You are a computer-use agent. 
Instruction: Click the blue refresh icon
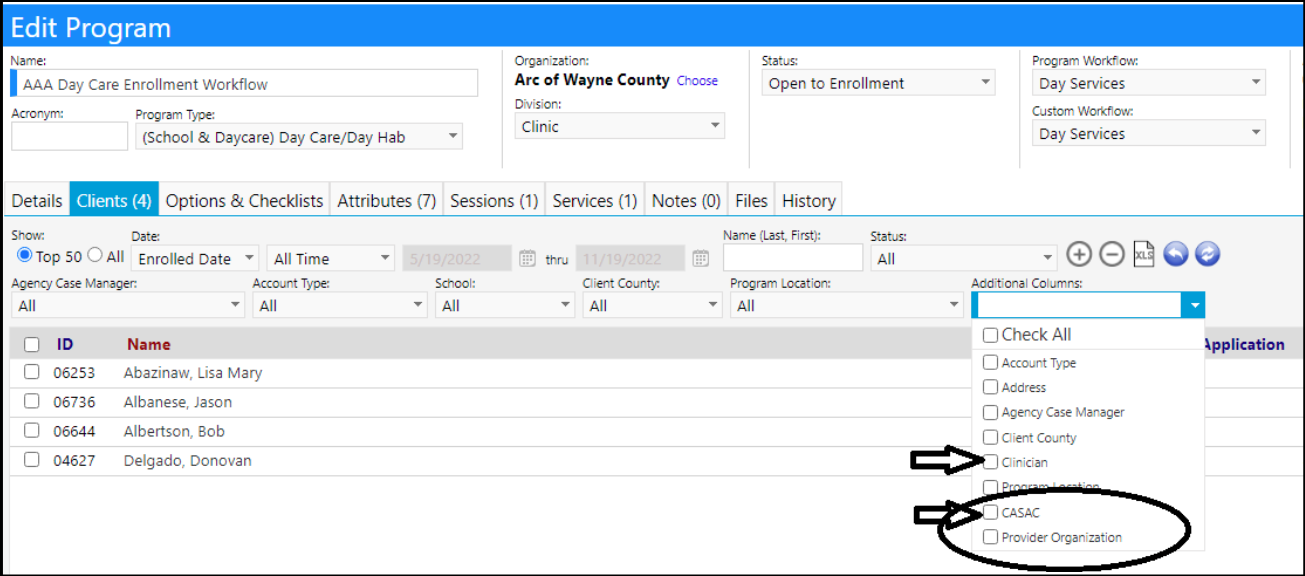1208,255
